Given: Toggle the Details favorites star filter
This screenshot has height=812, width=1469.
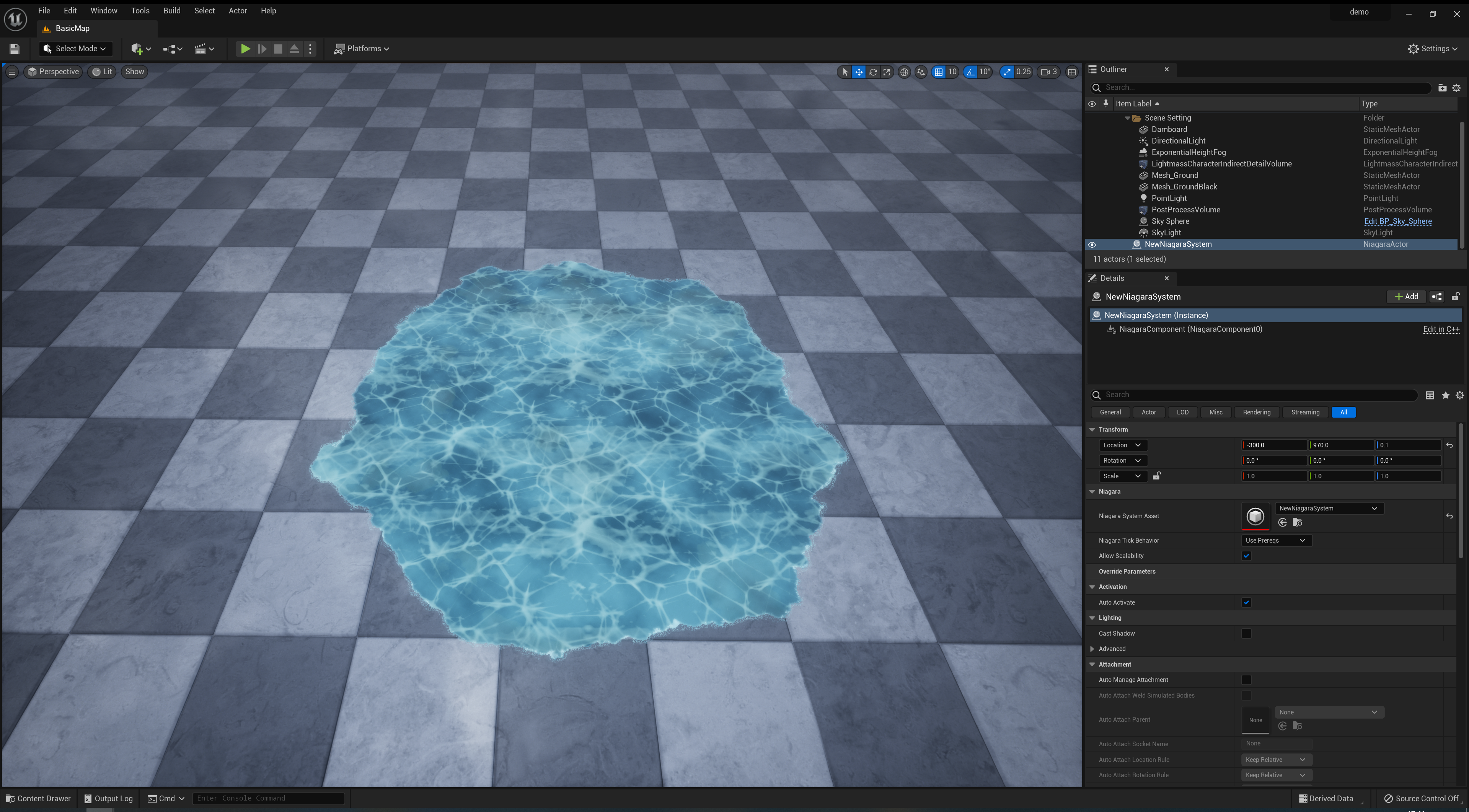Looking at the screenshot, I should click(1445, 395).
